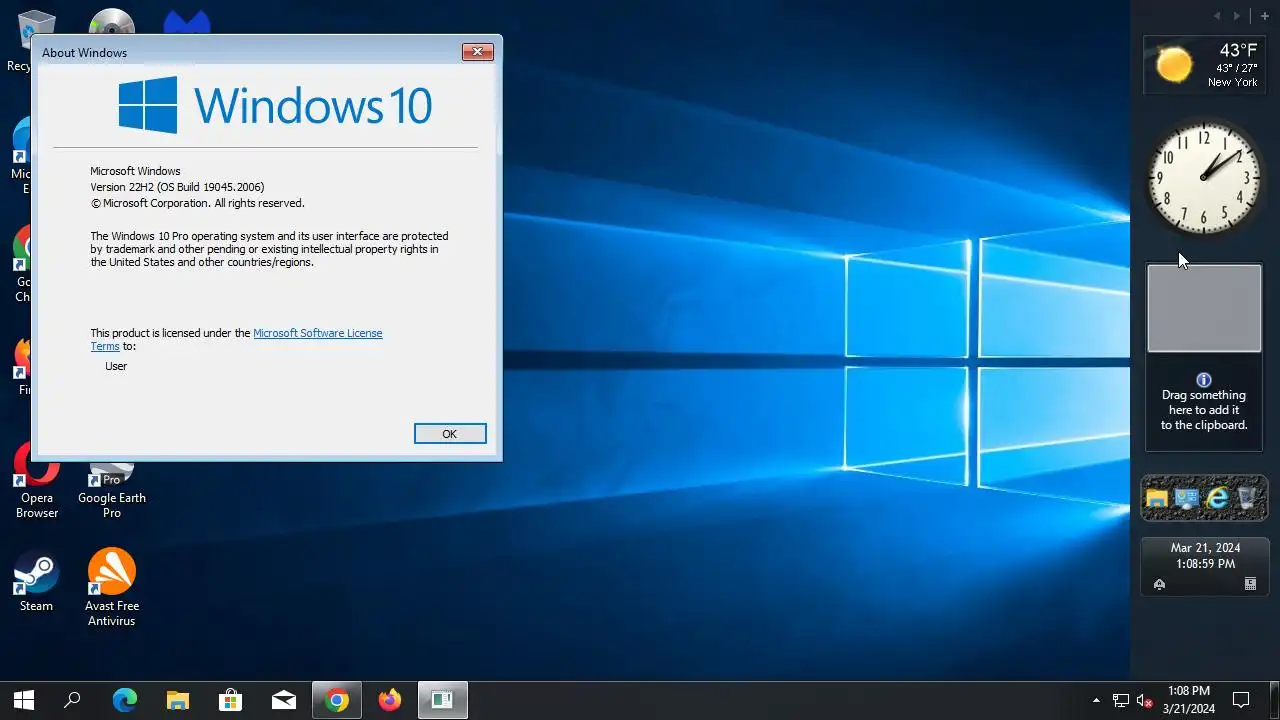
Task: Show hidden system tray icons
Action: (x=1096, y=700)
